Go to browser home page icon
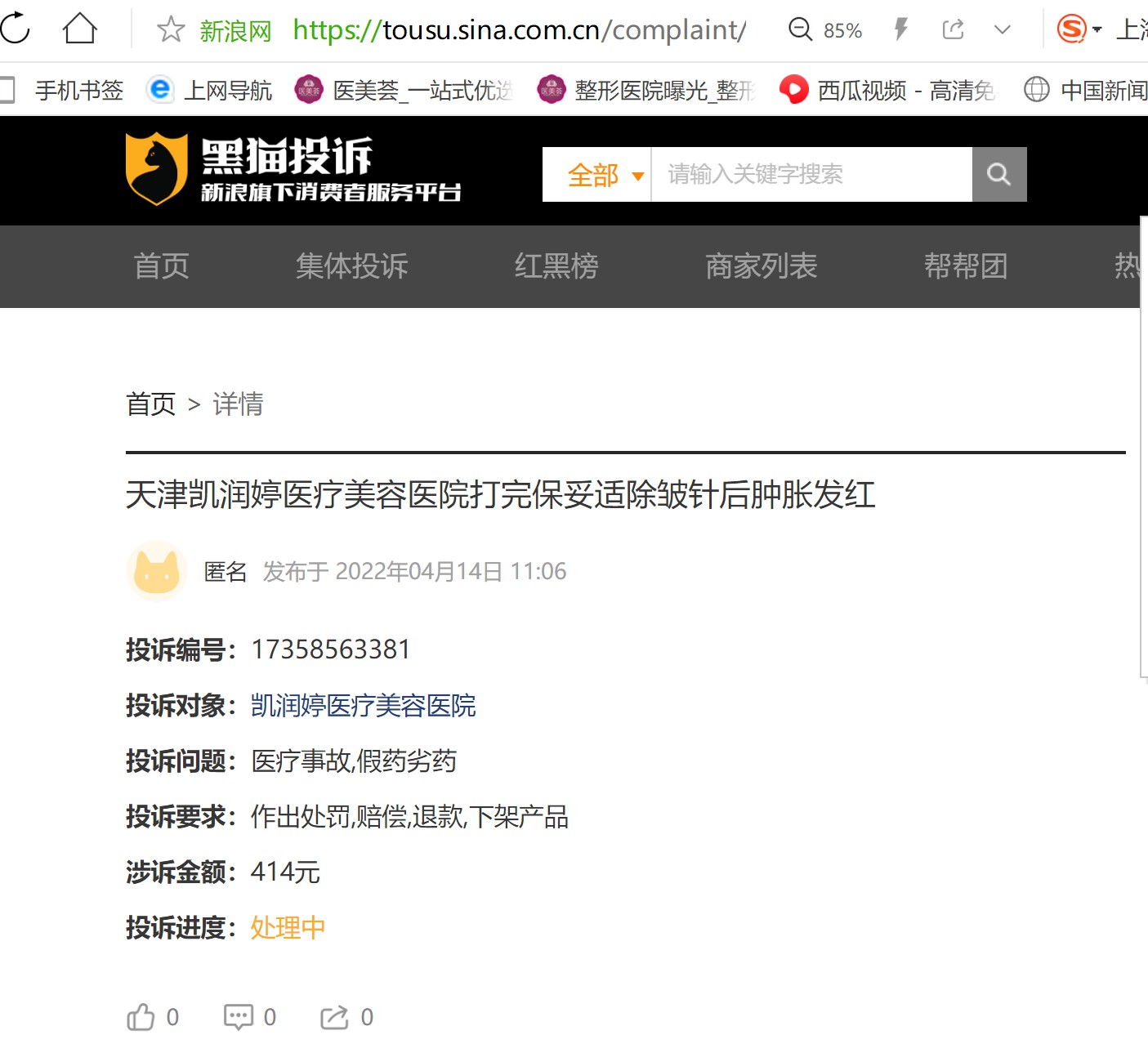 click(x=80, y=29)
